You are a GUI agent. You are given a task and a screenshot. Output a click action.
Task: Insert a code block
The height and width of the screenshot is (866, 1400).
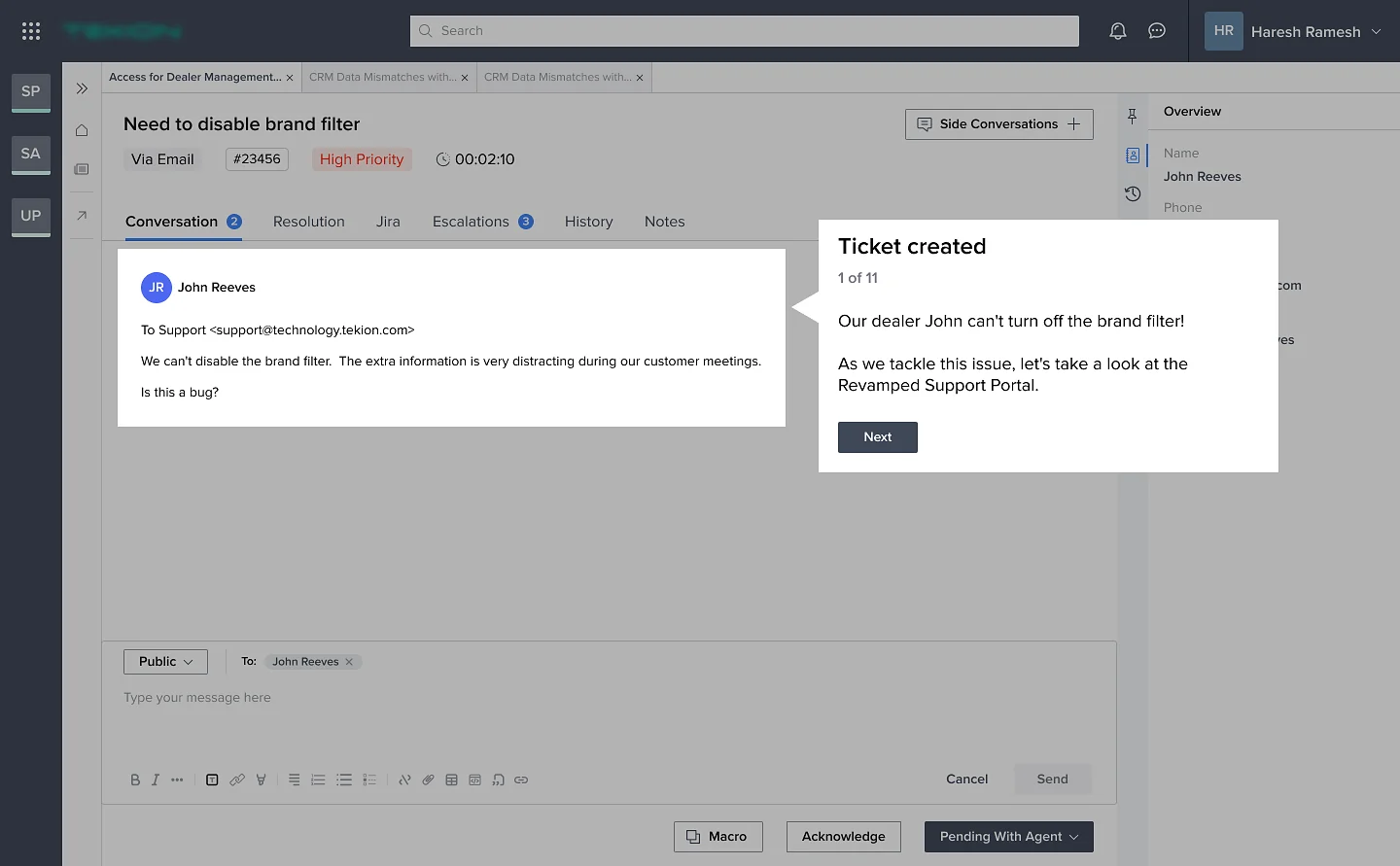pos(474,779)
